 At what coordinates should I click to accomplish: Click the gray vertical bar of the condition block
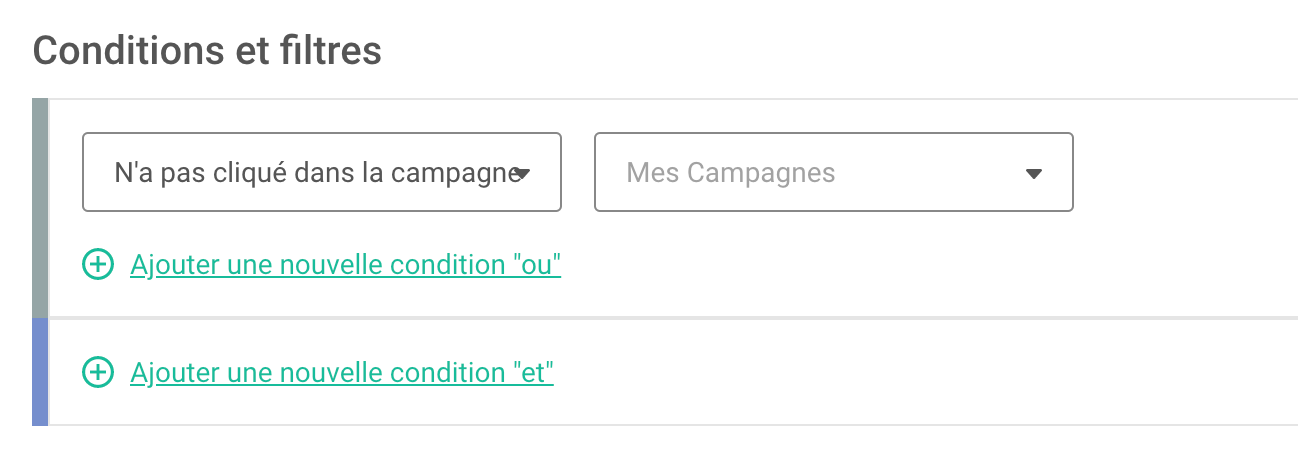40,208
